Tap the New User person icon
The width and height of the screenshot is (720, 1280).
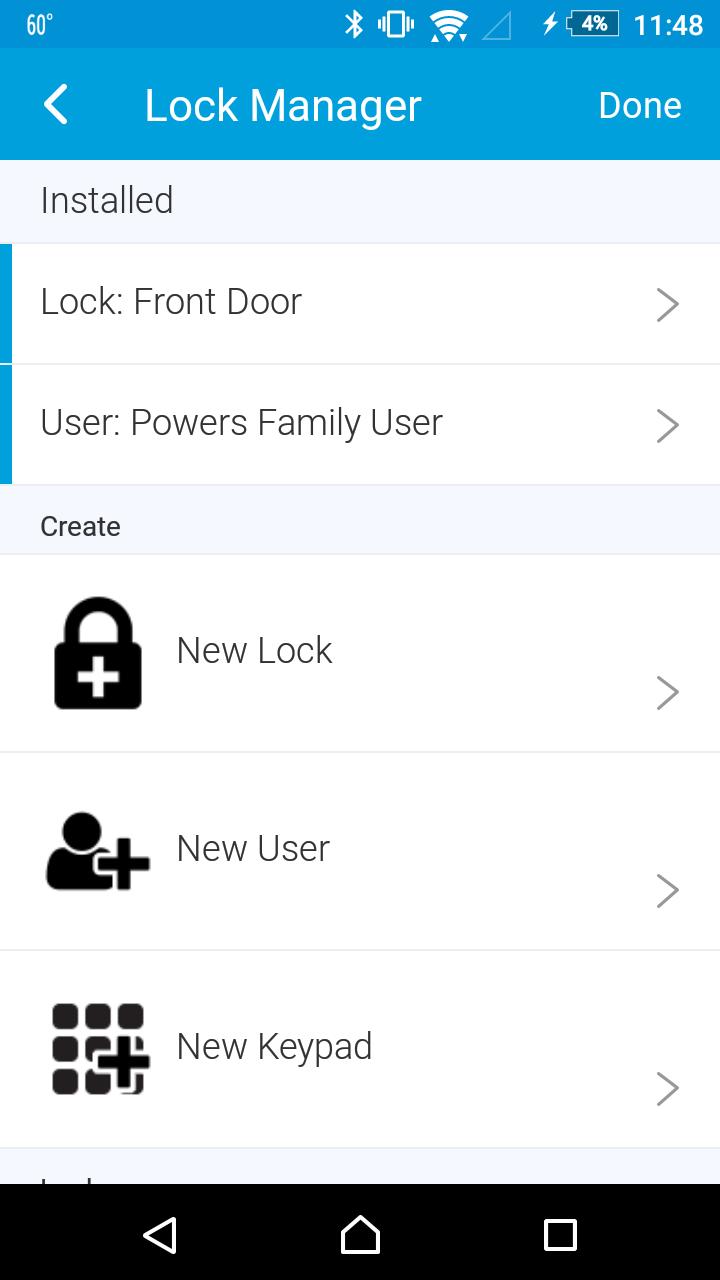click(x=98, y=851)
